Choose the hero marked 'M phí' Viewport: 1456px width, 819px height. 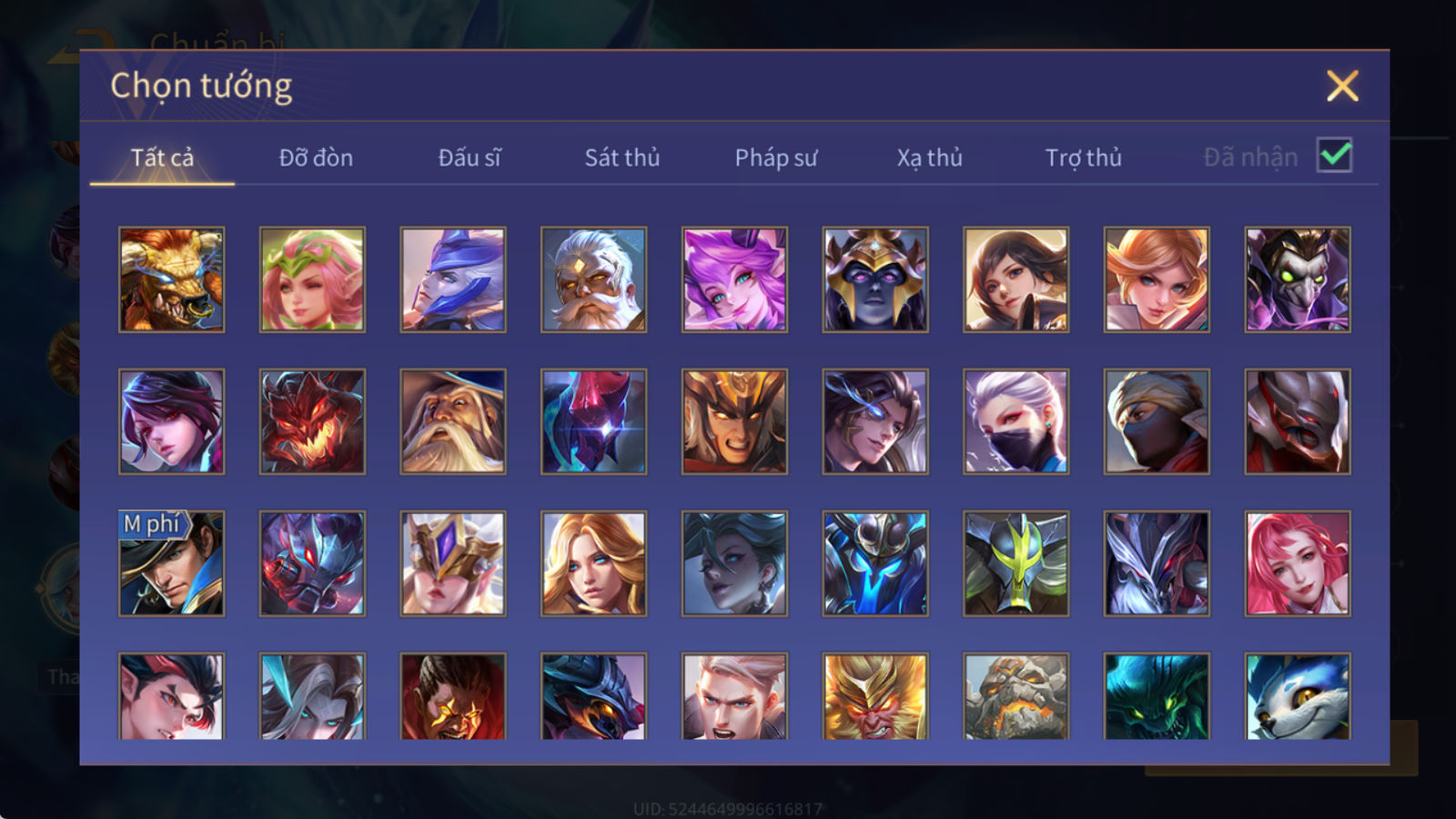tap(171, 563)
